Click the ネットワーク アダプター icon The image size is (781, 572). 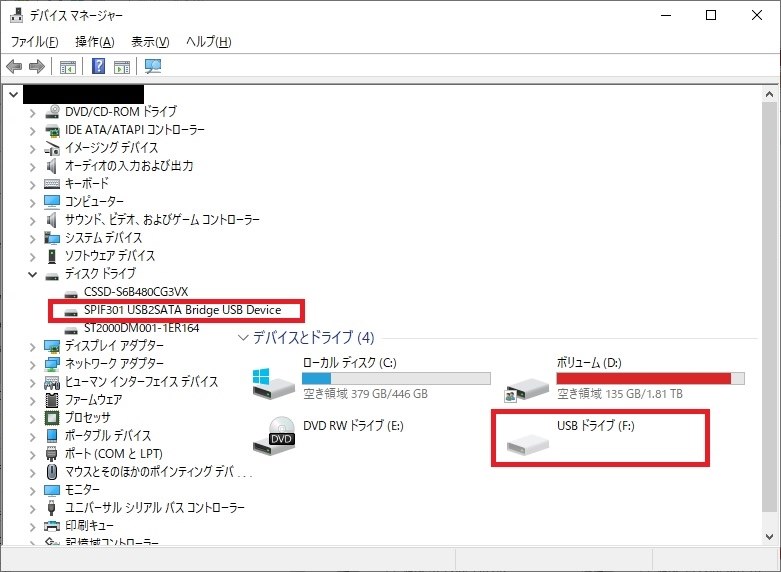tap(52, 364)
